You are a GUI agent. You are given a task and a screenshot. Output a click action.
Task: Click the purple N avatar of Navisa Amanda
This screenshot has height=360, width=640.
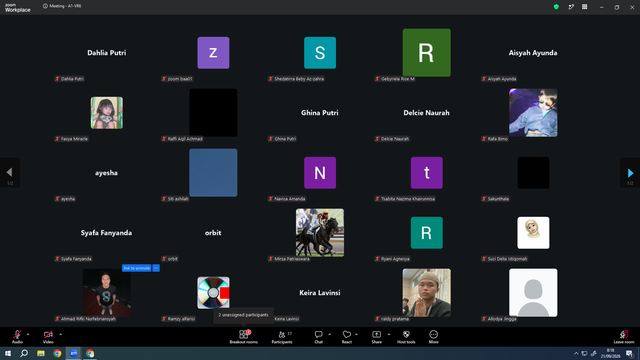pyautogui.click(x=320, y=173)
